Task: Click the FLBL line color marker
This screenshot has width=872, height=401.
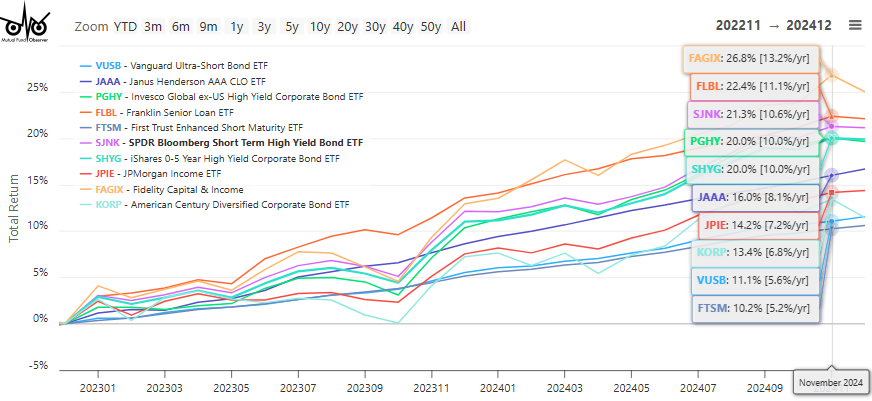Action: [85, 113]
